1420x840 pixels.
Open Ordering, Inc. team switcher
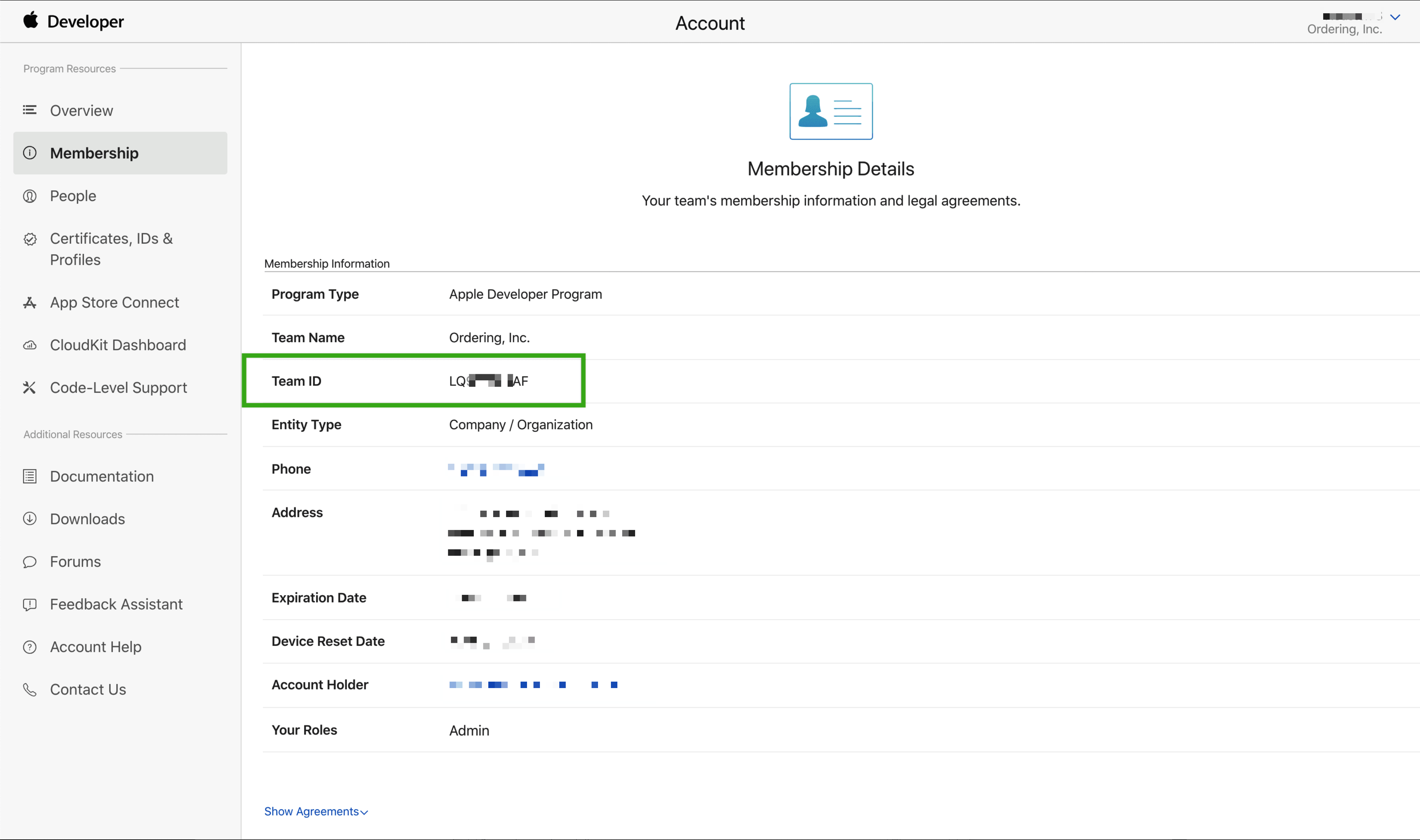(1344, 29)
